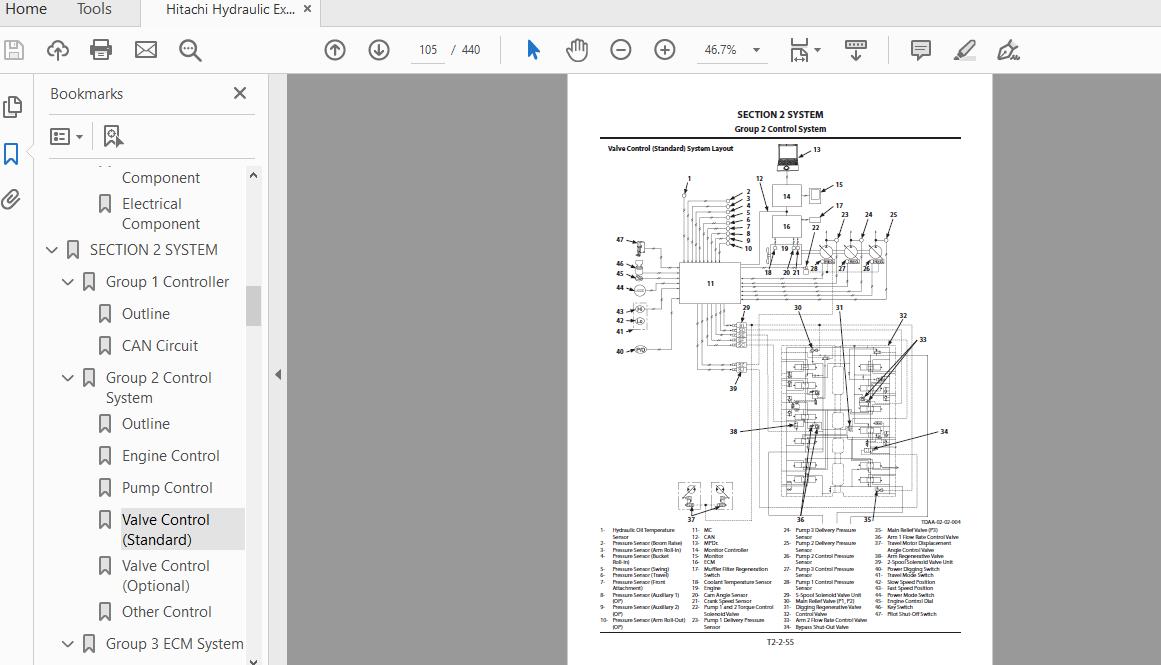Email the PDF as attachment

click(x=144, y=48)
